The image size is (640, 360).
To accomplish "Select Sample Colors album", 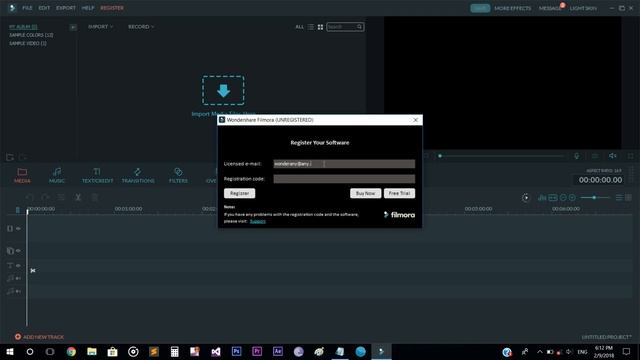I will point(31,35).
